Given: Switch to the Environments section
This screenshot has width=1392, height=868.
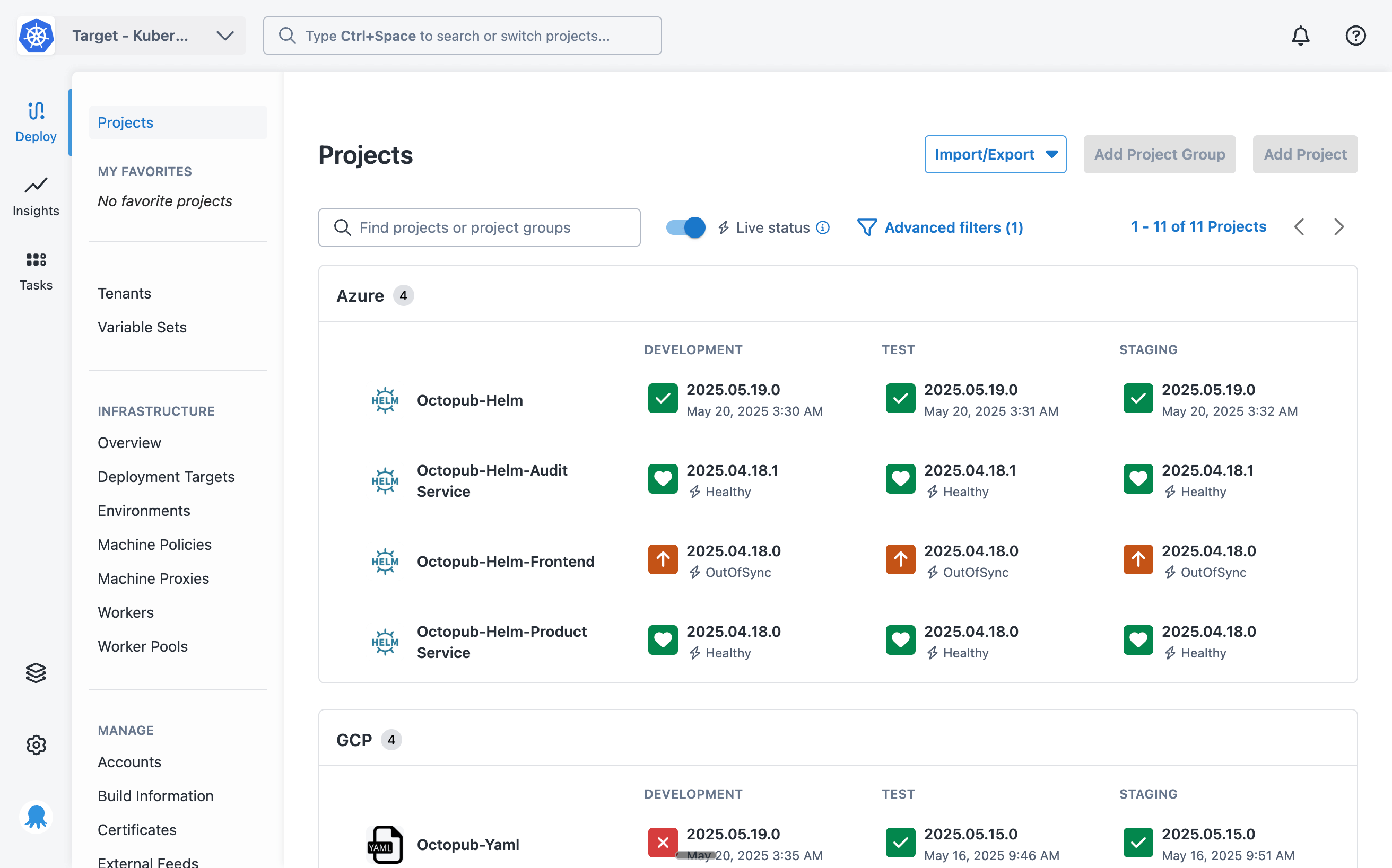Looking at the screenshot, I should click(144, 510).
